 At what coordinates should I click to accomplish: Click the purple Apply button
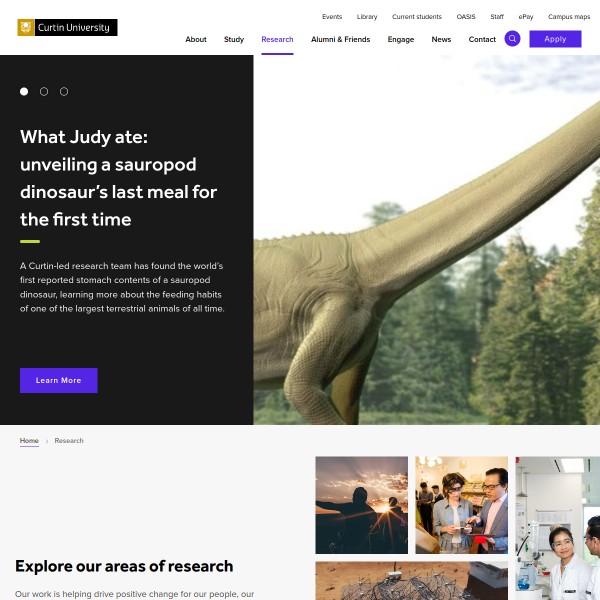point(555,39)
